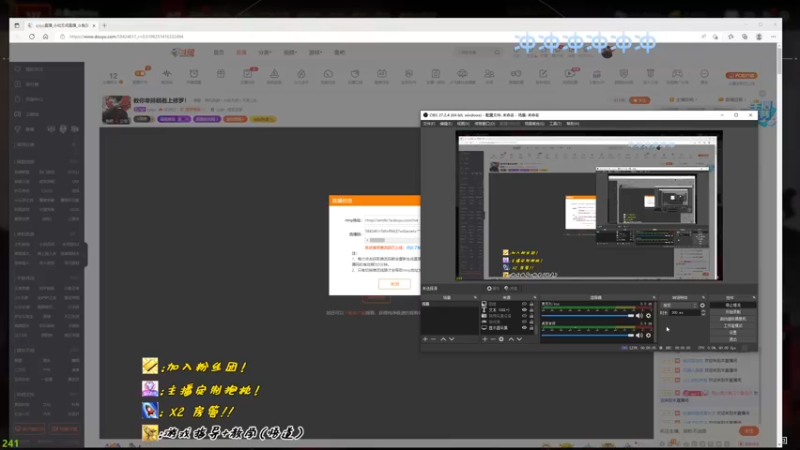
Task: Open settings gear for 麦克风/Aux mixer track
Action: click(648, 316)
